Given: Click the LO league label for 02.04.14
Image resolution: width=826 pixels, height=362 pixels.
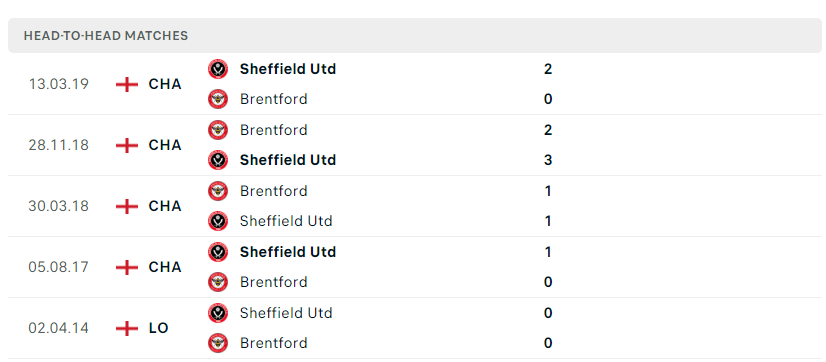Looking at the screenshot, I should [159, 328].
